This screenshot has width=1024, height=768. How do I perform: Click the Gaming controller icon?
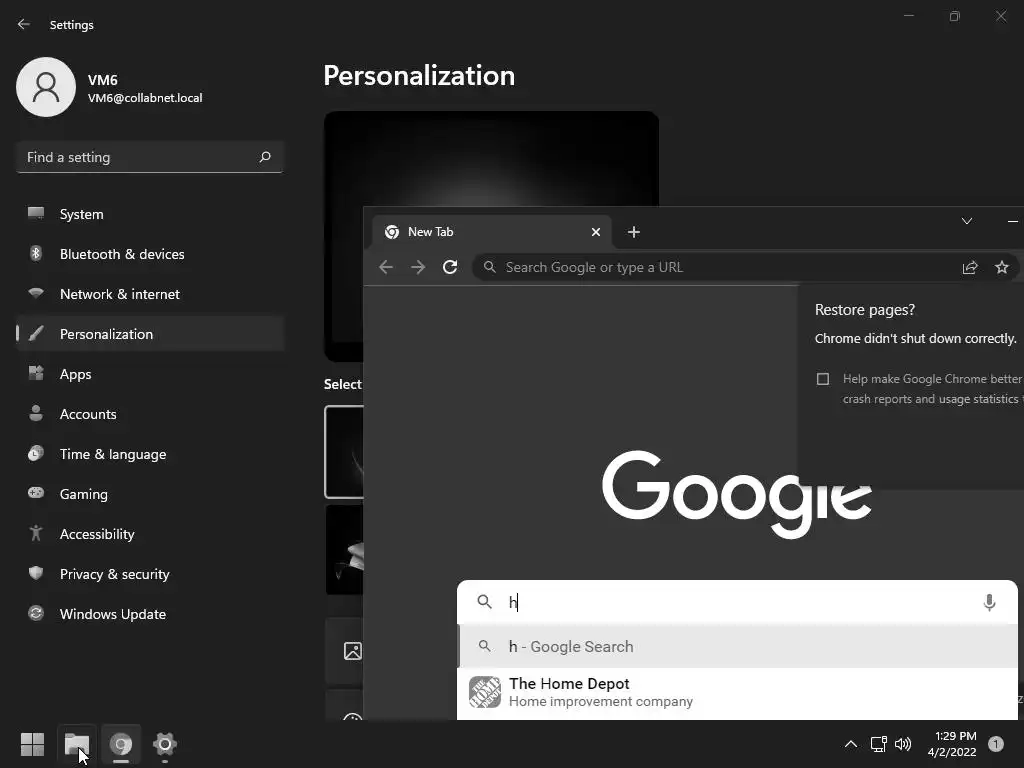coord(36,493)
